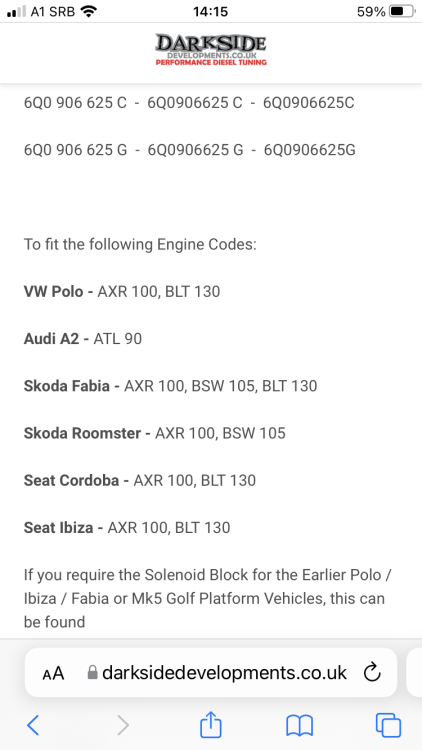The height and width of the screenshot is (750, 422).
Task: Tap the Darkside Developments logo
Action: pos(211,50)
